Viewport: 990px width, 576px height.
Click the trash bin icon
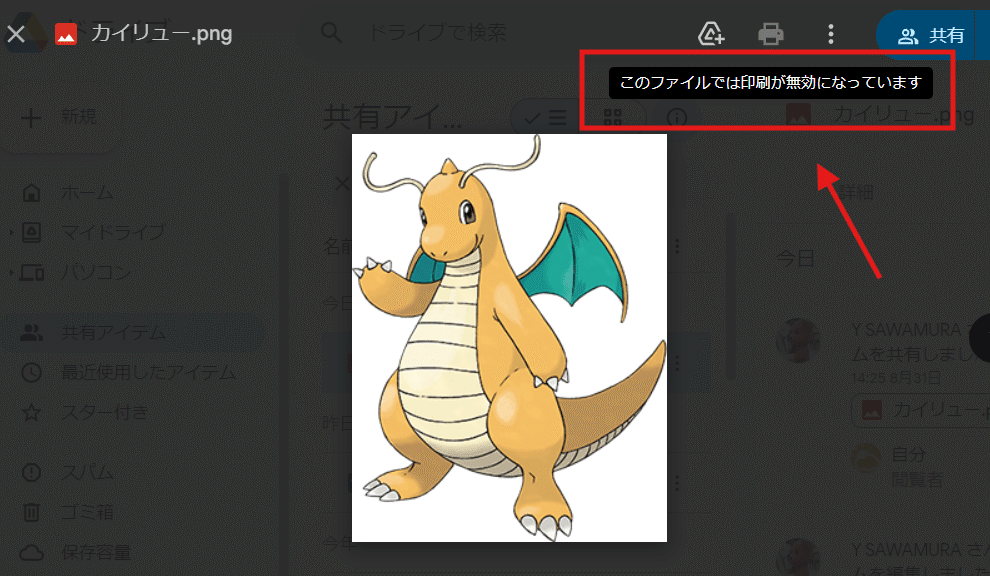pyautogui.click(x=32, y=512)
